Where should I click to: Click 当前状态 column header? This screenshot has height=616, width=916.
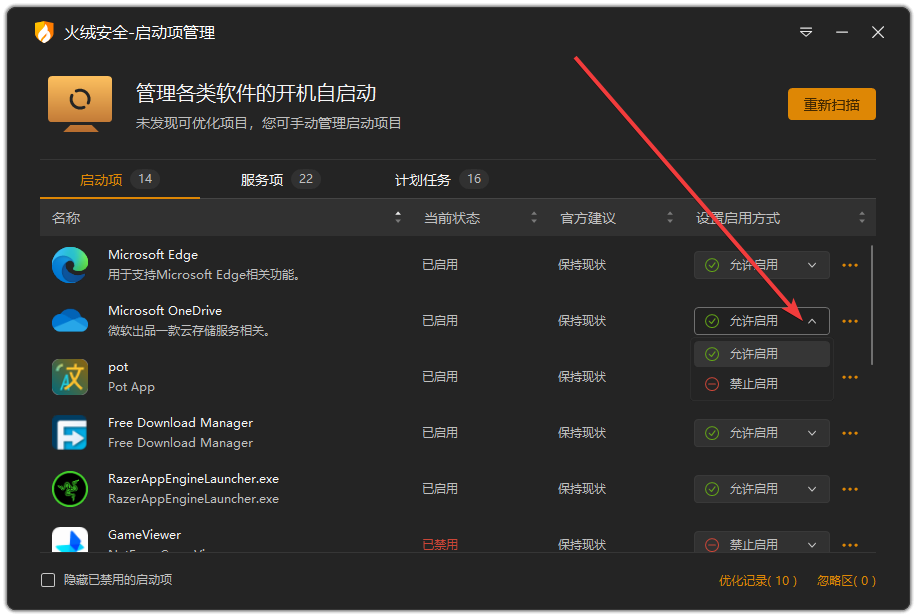click(452, 218)
